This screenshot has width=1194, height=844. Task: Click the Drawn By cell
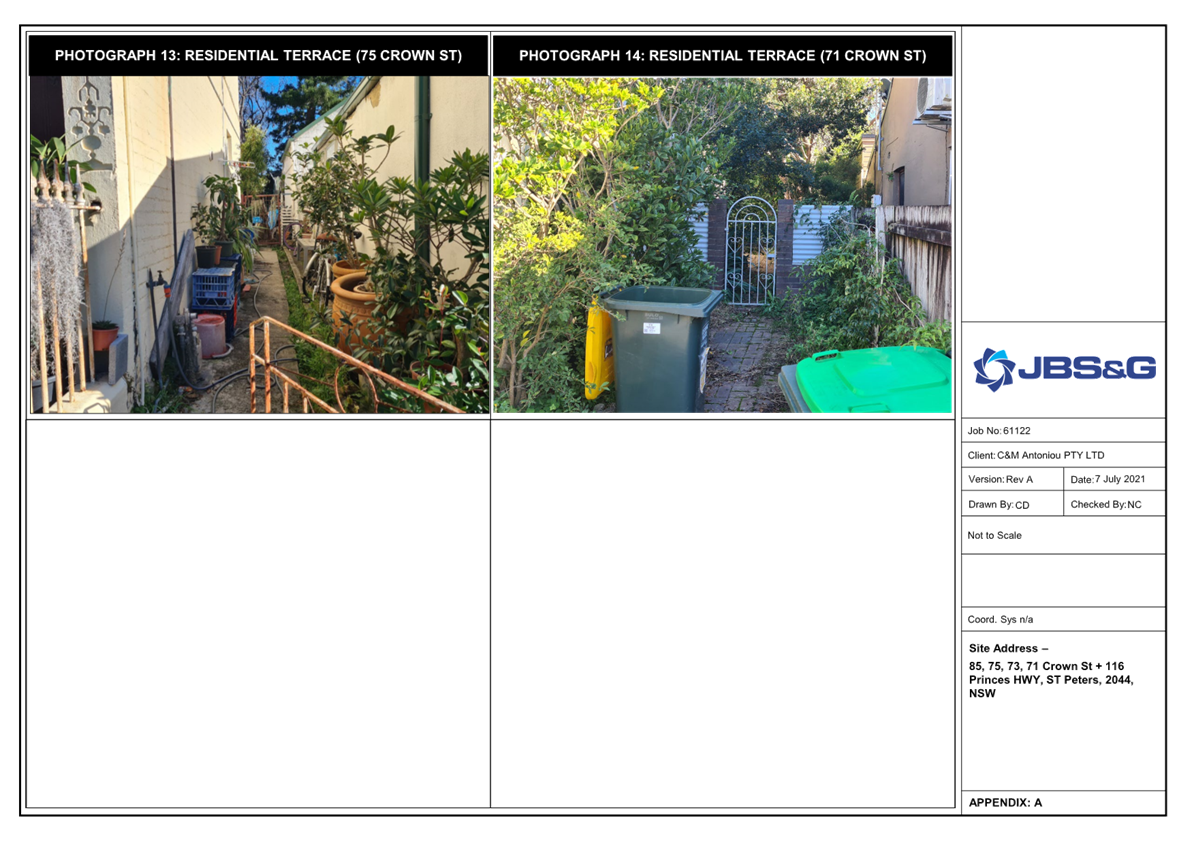pos(998,505)
